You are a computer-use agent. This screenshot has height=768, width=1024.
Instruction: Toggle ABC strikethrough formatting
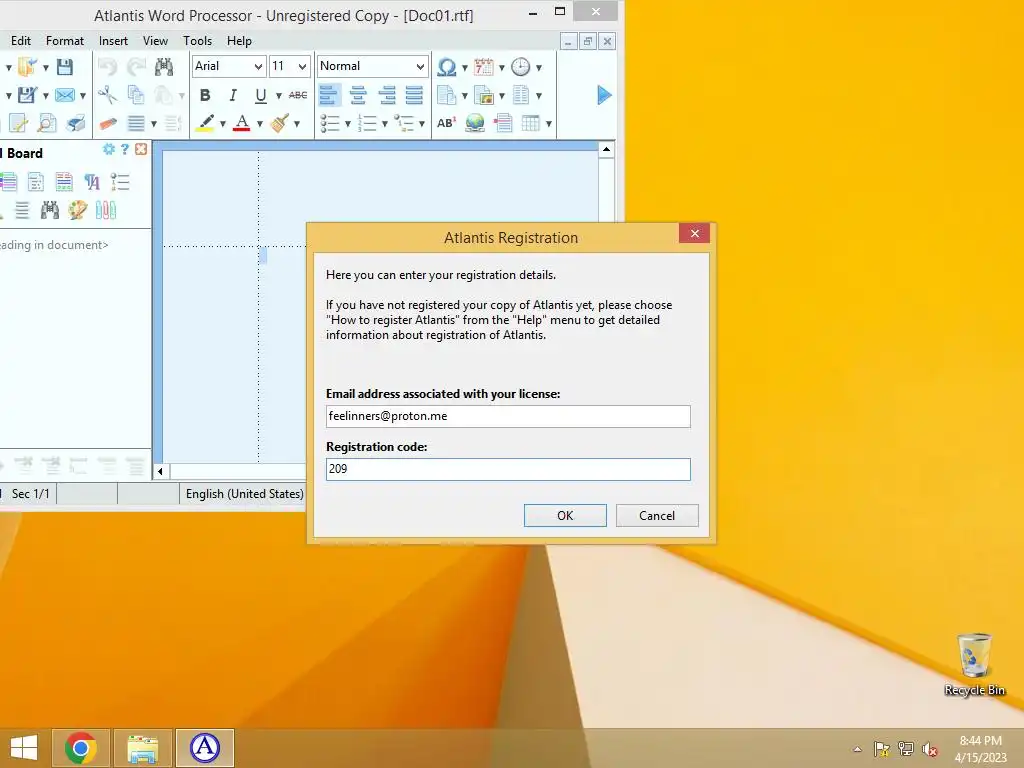298,95
